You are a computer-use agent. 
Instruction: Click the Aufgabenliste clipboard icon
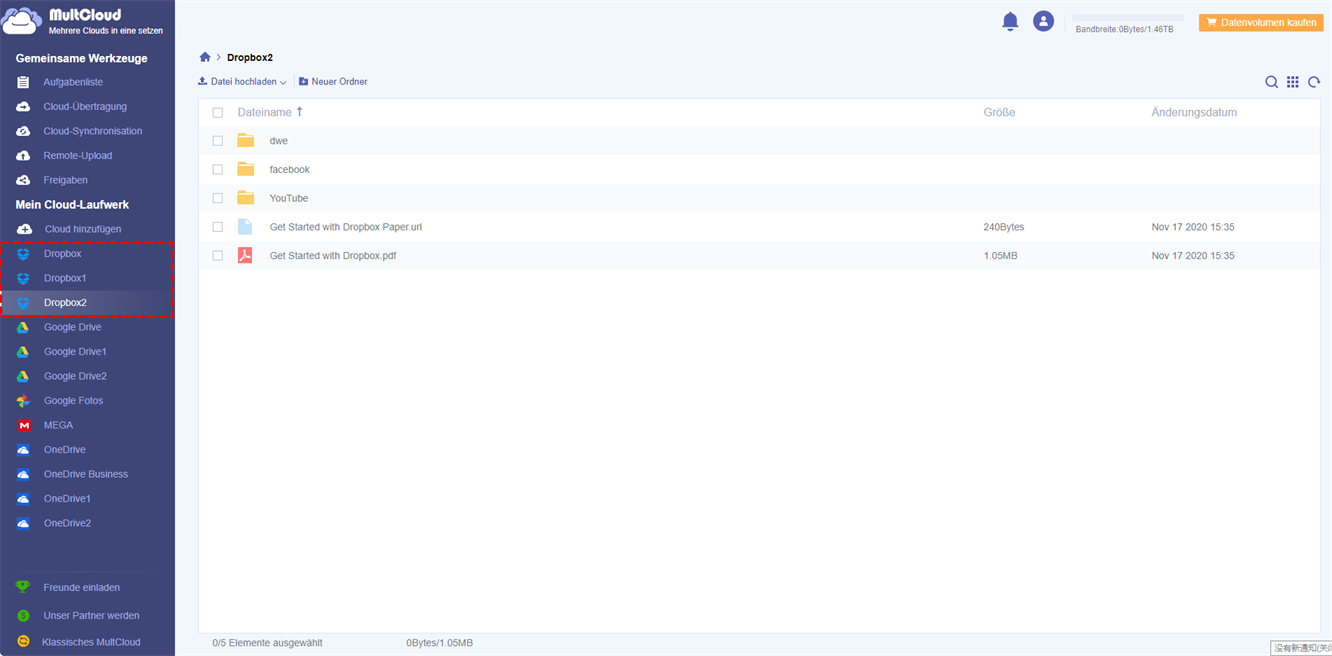[23, 82]
